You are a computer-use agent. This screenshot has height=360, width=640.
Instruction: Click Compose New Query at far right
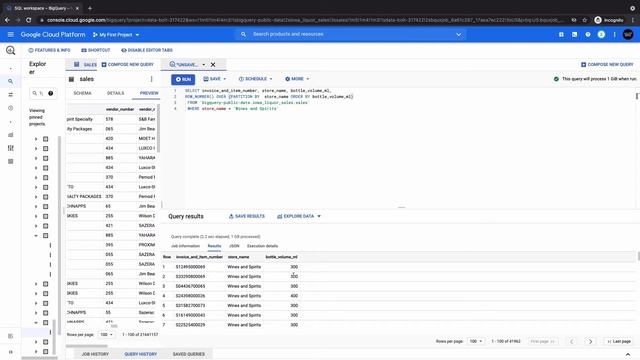point(607,64)
